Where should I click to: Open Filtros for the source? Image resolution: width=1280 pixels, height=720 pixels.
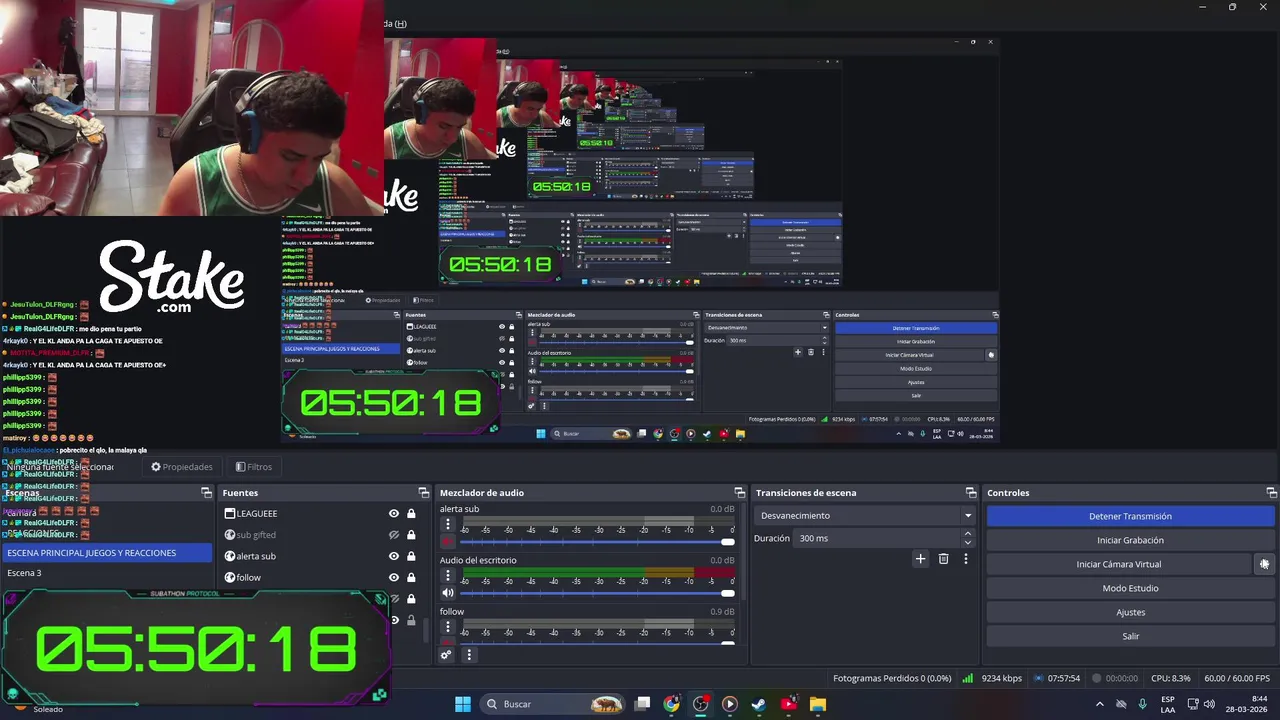click(253, 467)
